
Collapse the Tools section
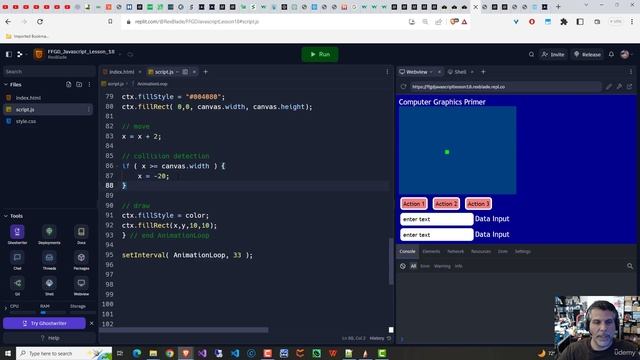(x=6, y=216)
